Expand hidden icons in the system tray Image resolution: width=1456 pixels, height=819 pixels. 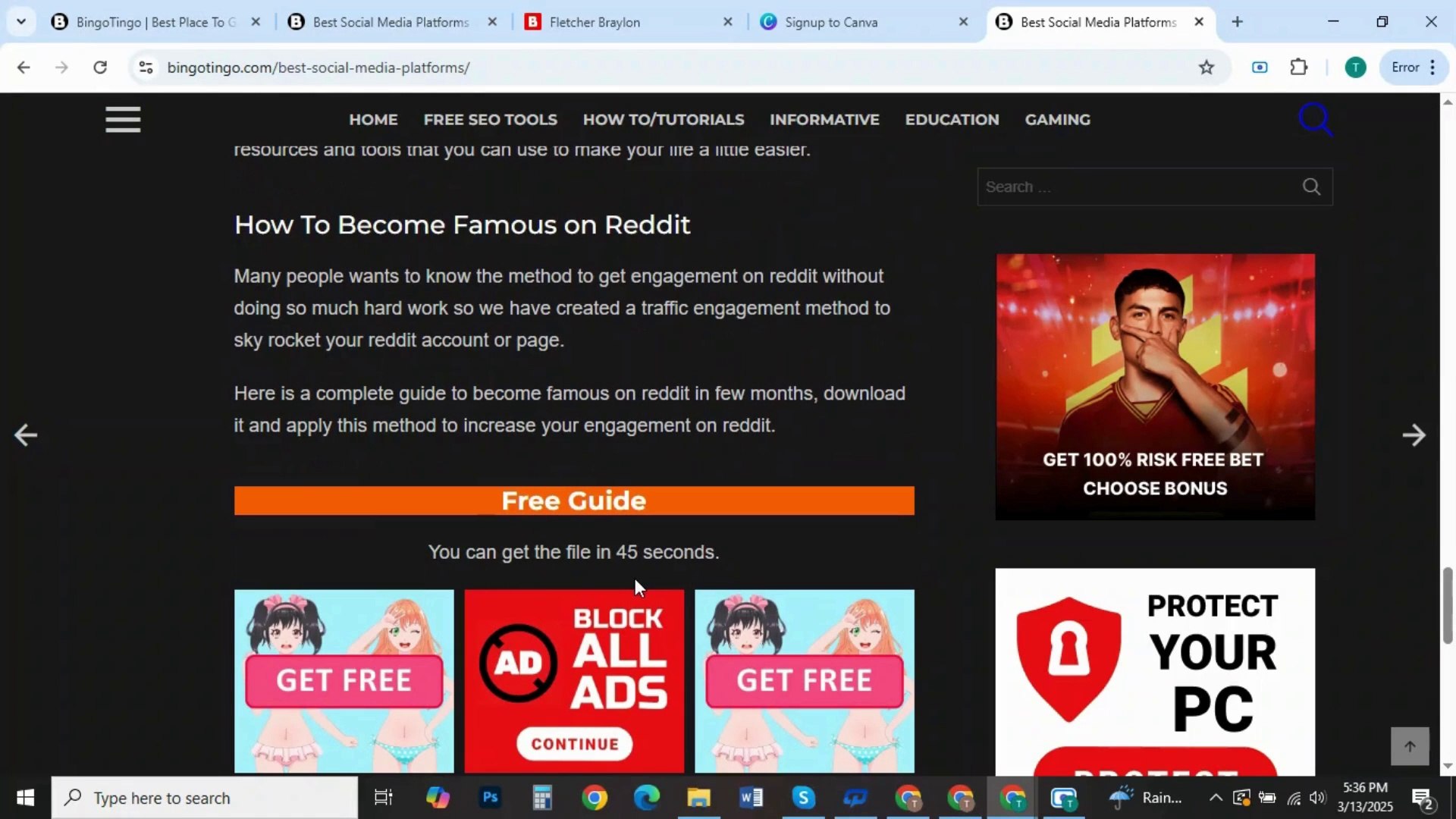click(1214, 797)
